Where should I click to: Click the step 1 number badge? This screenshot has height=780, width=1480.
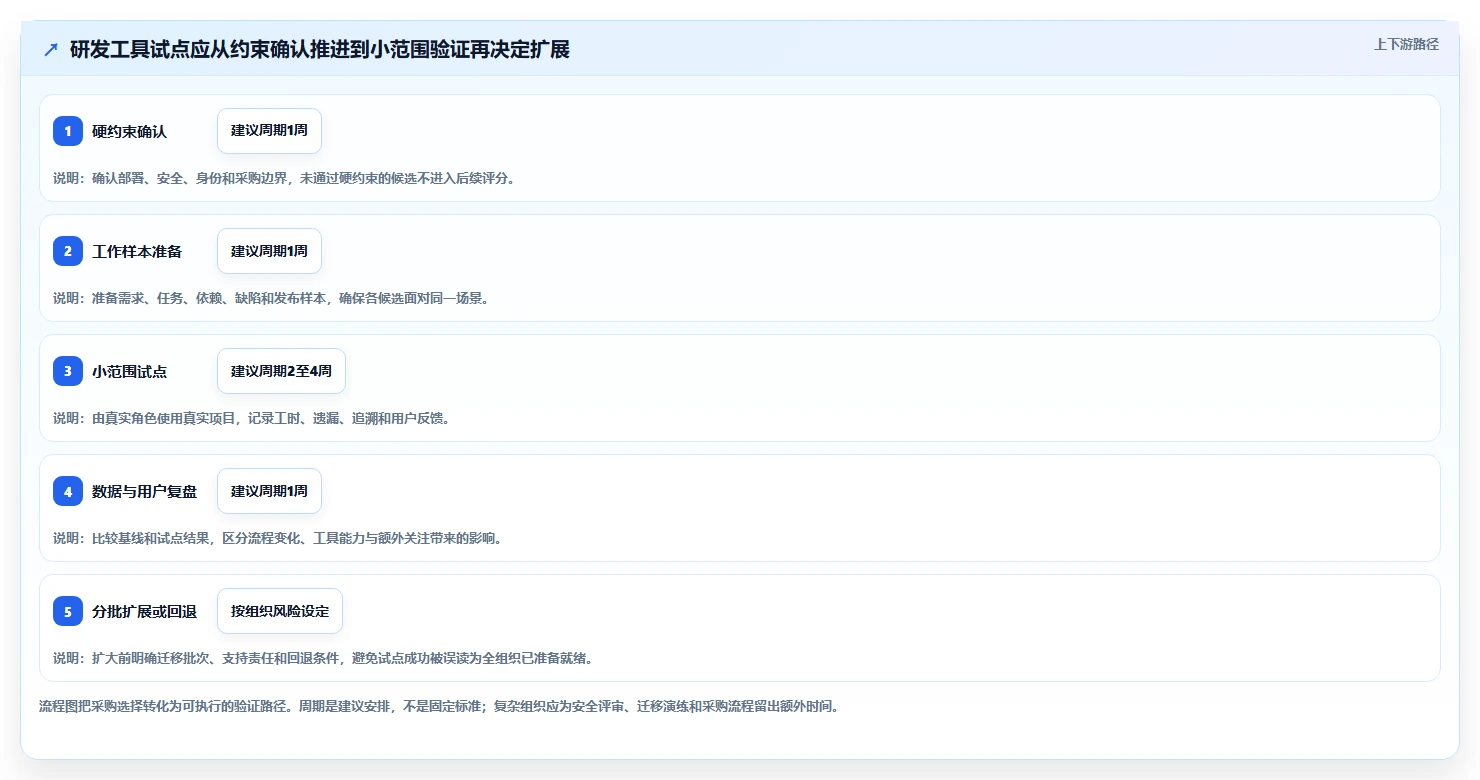pyautogui.click(x=68, y=131)
